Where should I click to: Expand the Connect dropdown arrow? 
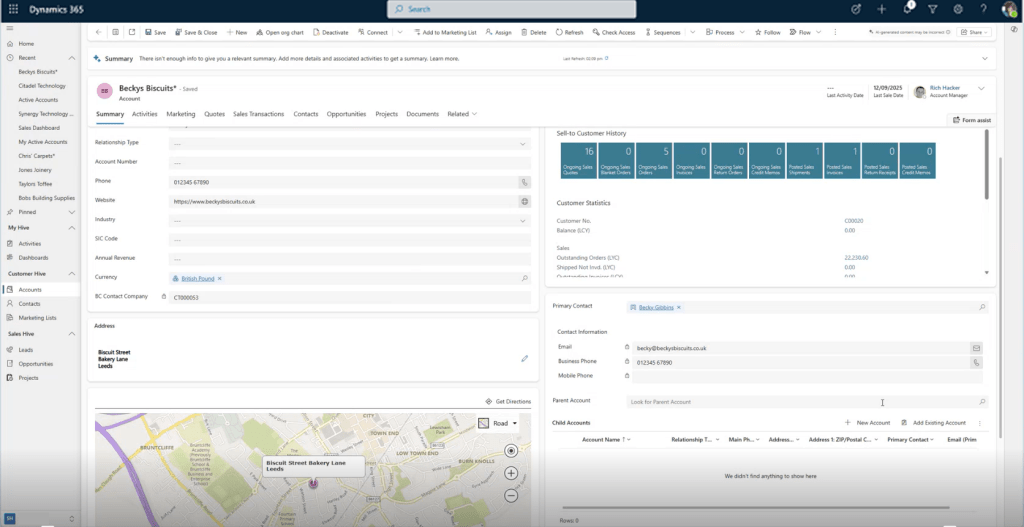click(x=400, y=32)
